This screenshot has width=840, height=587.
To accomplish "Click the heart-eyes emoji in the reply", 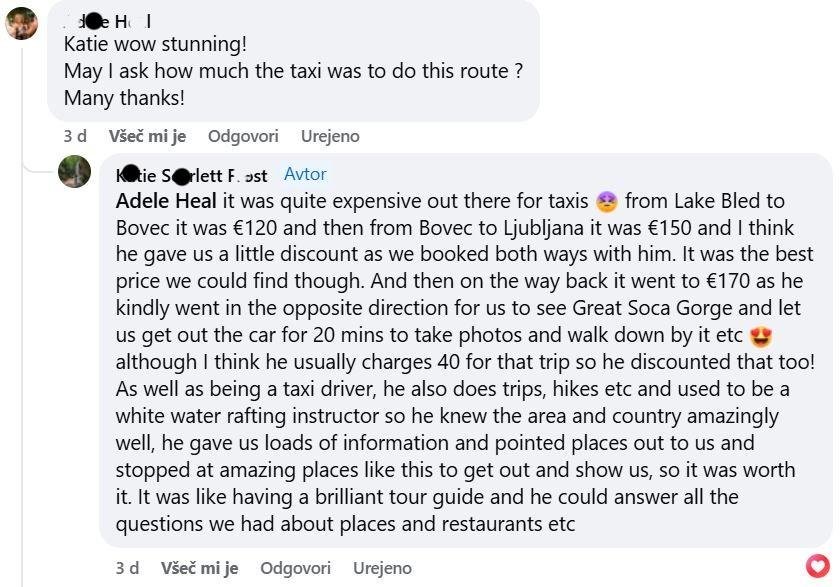I will point(761,336).
